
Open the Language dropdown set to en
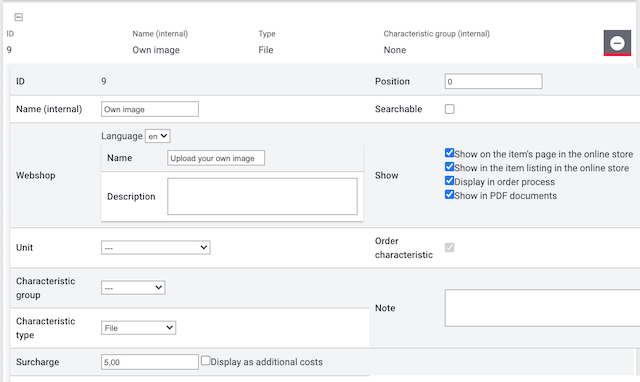point(158,136)
